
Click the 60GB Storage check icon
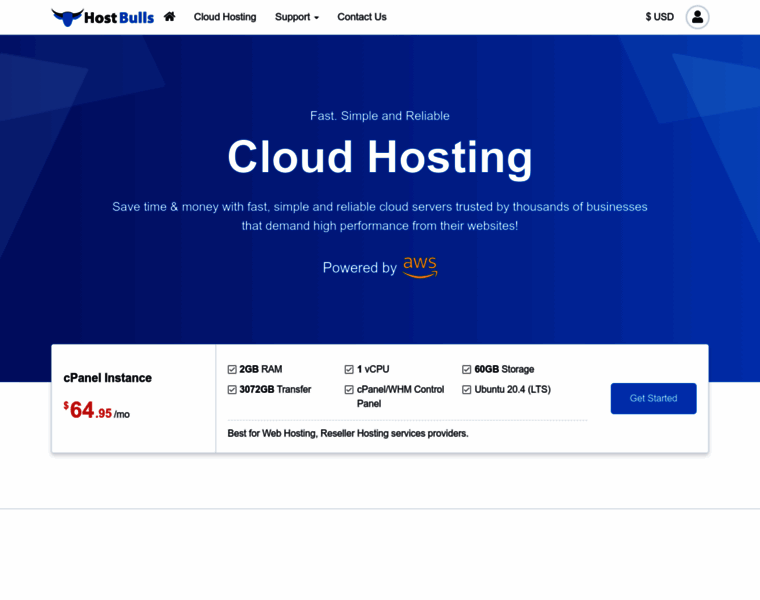click(x=466, y=369)
